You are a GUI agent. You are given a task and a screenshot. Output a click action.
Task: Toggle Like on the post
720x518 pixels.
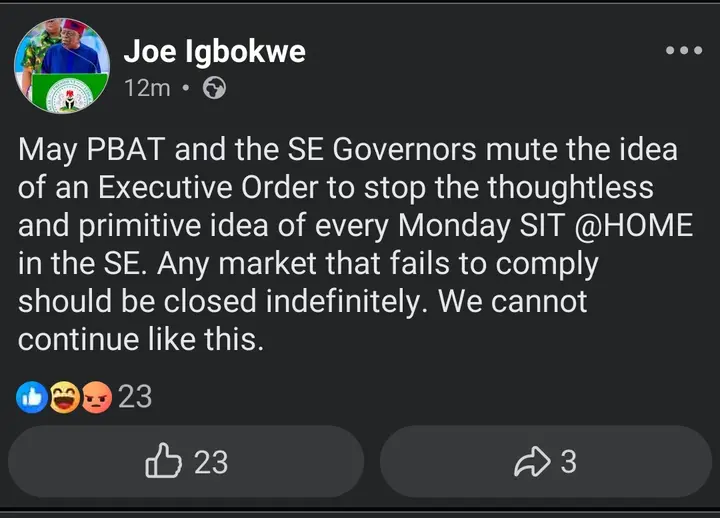[186, 462]
